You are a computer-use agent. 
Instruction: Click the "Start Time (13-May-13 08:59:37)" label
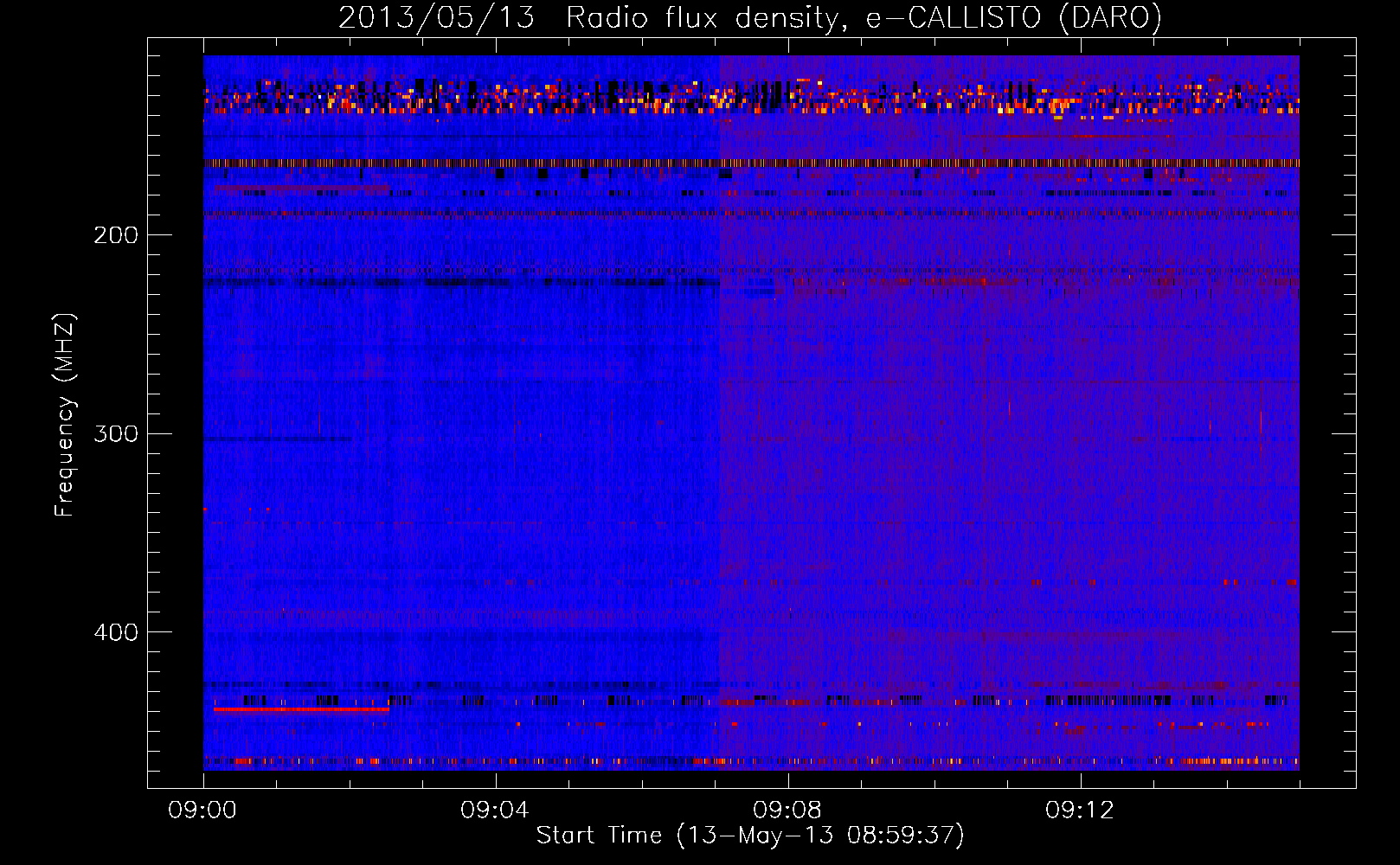pos(750,836)
